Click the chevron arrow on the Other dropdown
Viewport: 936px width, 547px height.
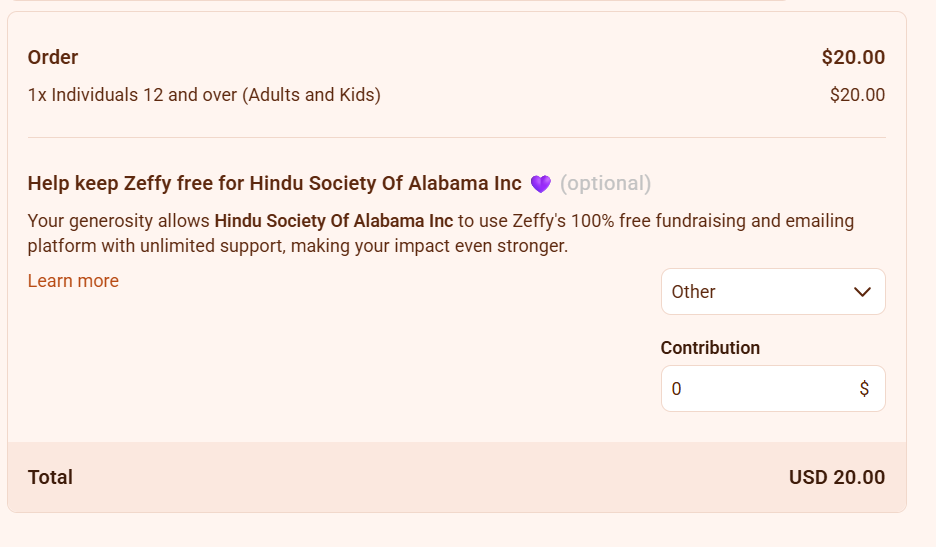coord(862,292)
